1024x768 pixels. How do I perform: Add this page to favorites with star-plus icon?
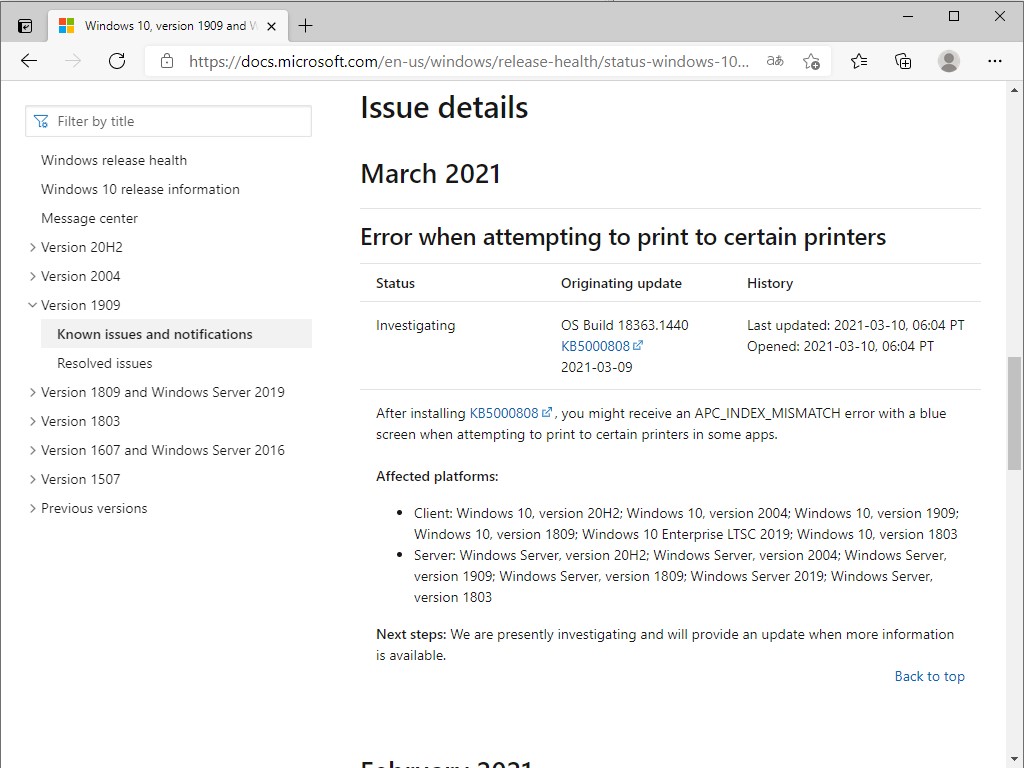coord(811,61)
